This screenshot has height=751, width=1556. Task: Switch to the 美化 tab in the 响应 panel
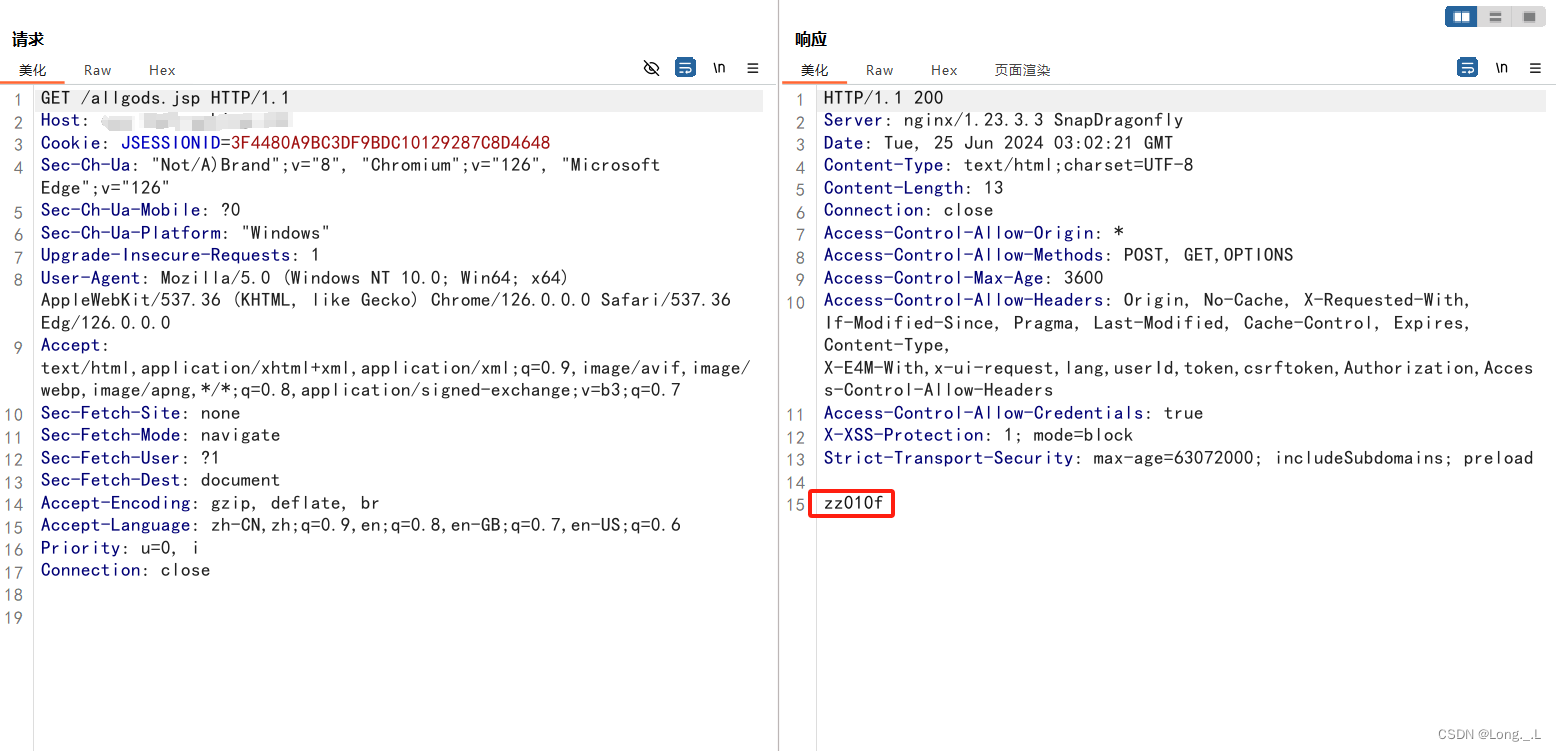[815, 70]
